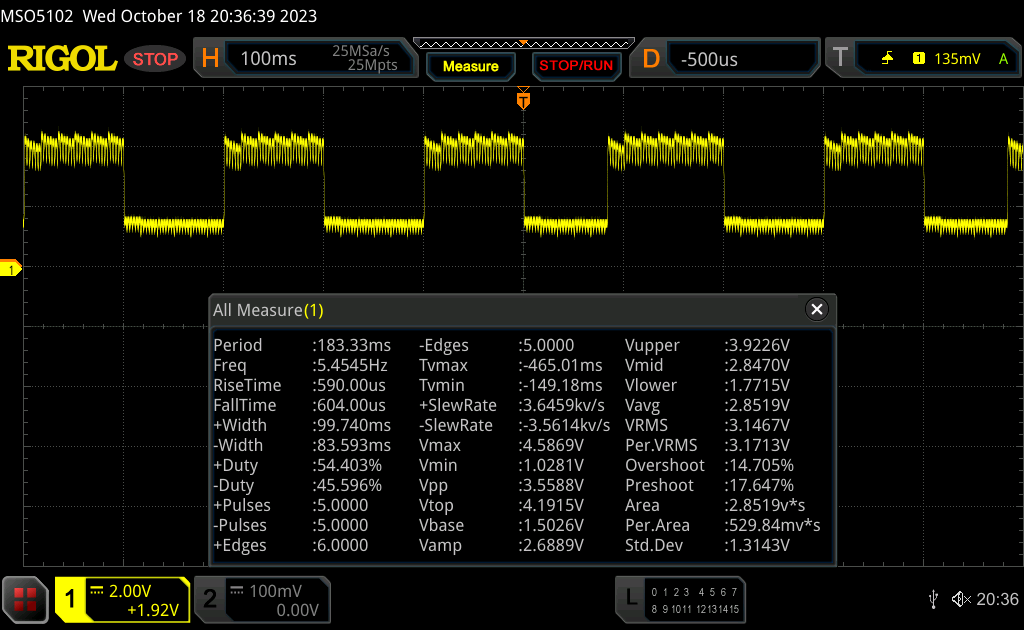Click the RIGOL logo

click(62, 59)
